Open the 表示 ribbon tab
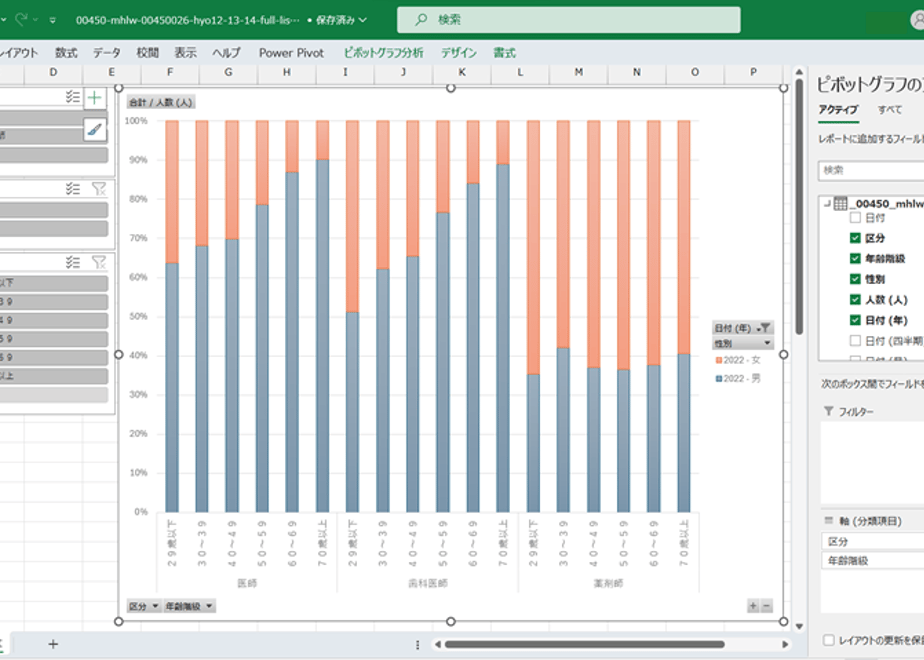The height and width of the screenshot is (660, 924). coord(185,53)
